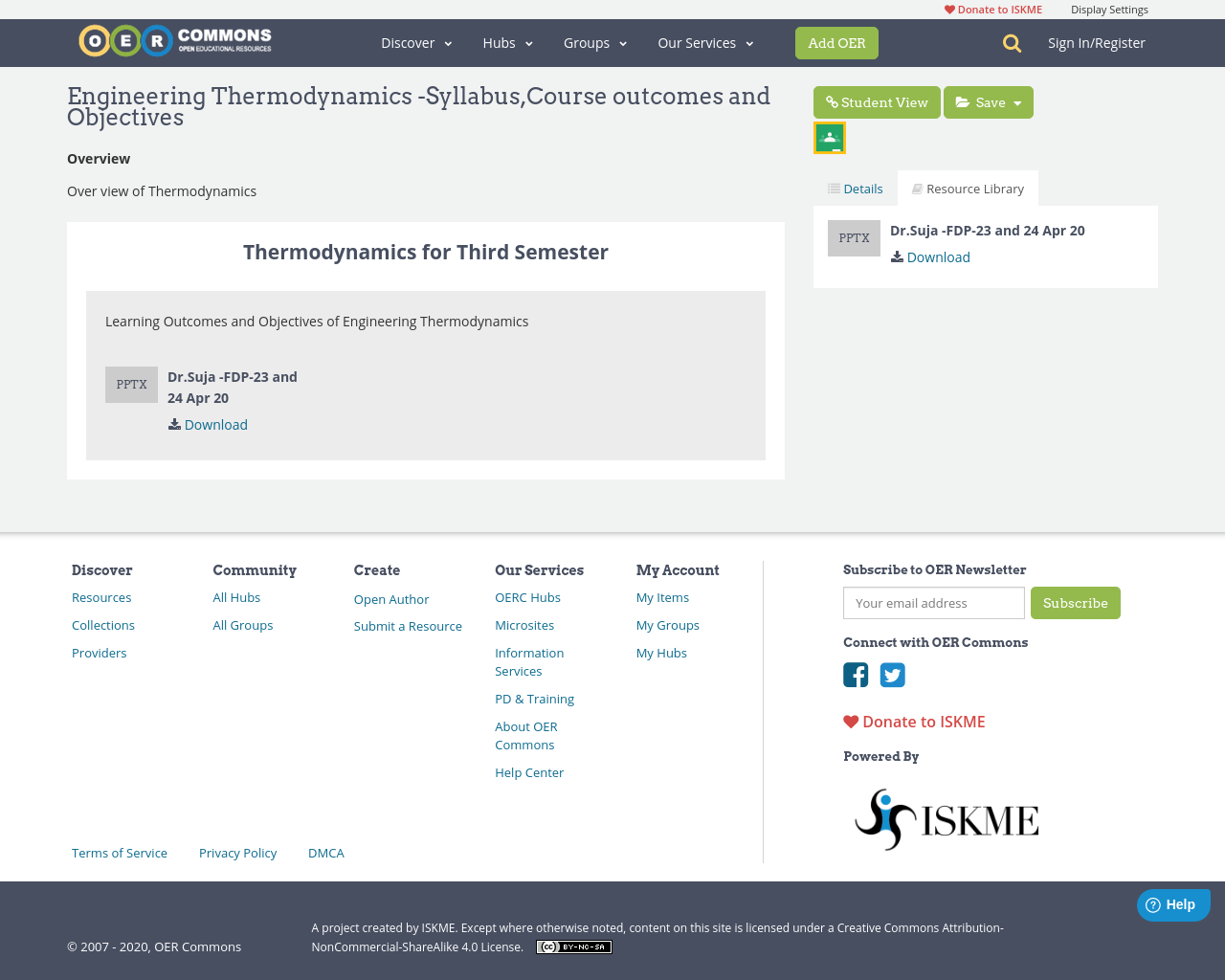This screenshot has width=1225, height=980.
Task: Switch to Student View
Action: click(x=877, y=101)
